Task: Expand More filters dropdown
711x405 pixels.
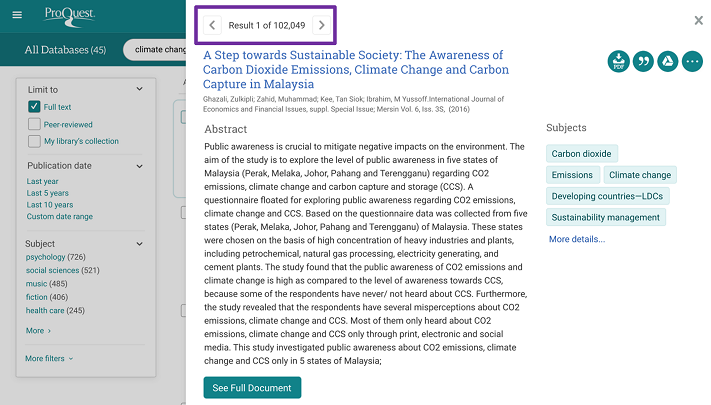Action: point(50,358)
